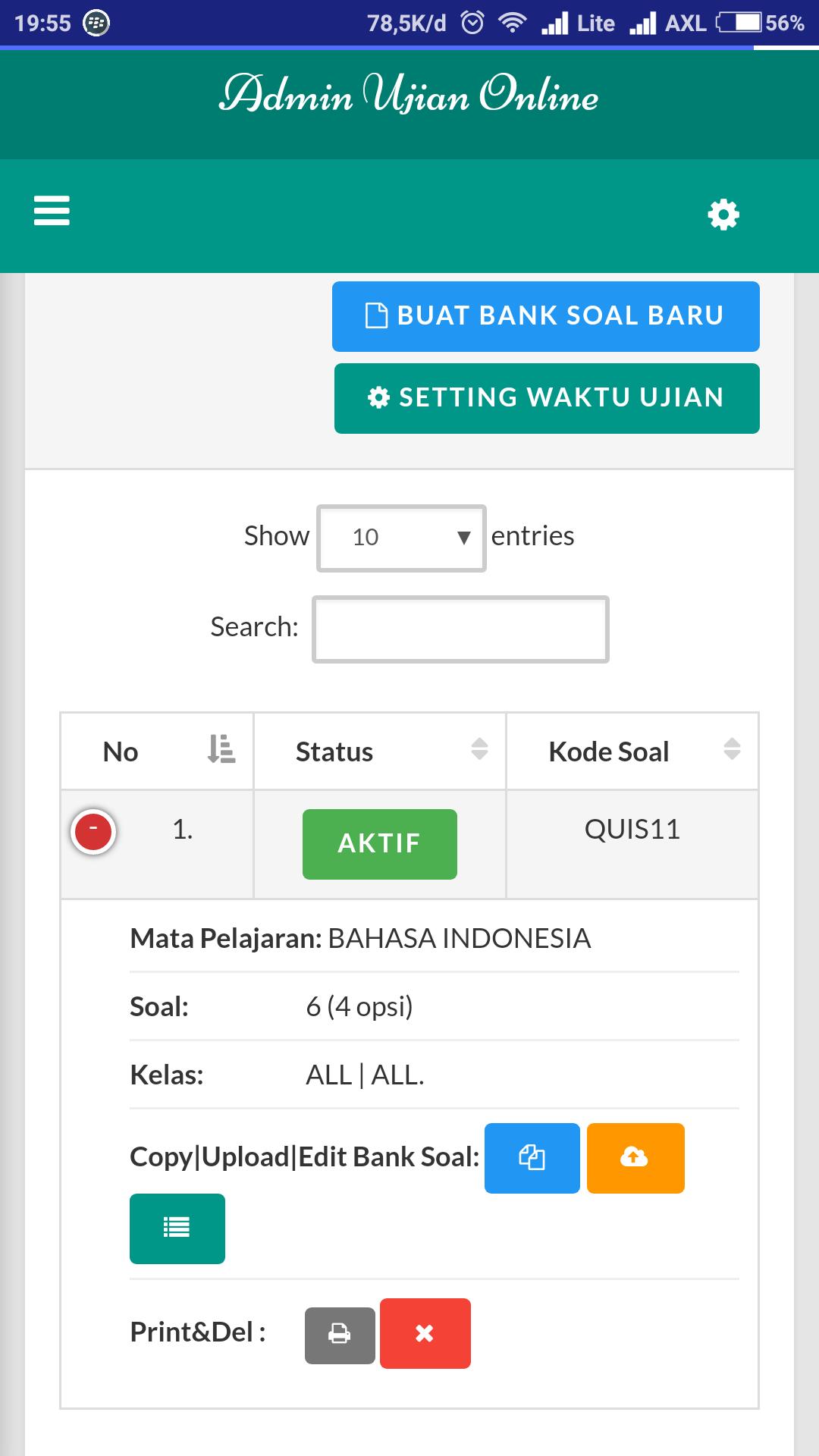Viewport: 819px width, 1456px height.
Task: Copy the QUIS11 bank soal
Action: tap(532, 1158)
